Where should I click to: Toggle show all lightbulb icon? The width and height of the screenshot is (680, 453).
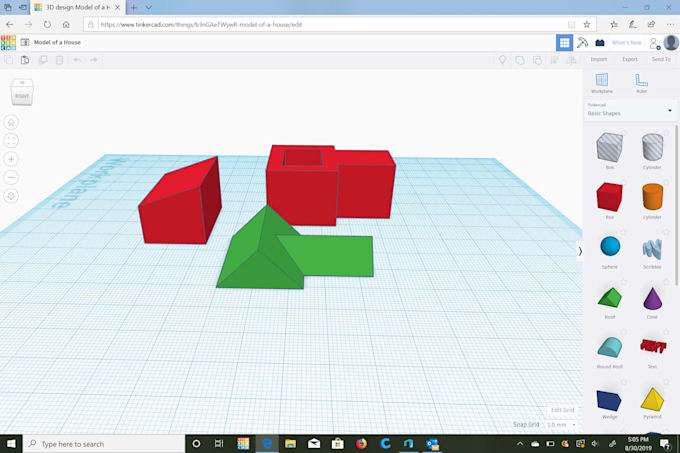(502, 60)
